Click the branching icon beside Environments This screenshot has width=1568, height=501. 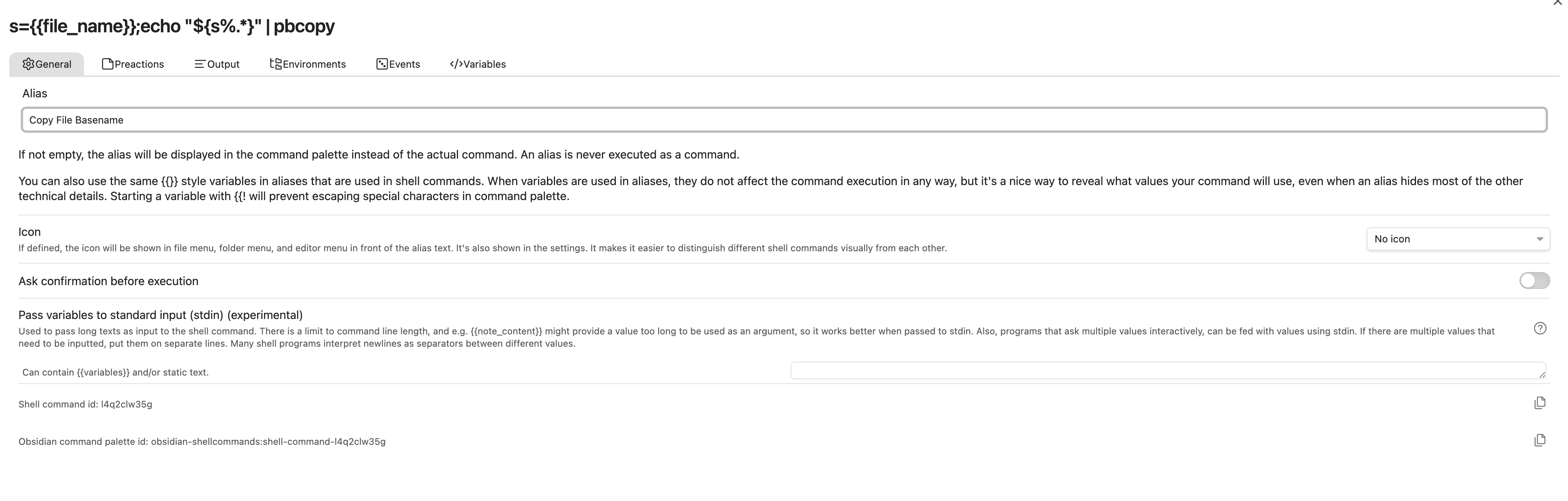click(275, 63)
